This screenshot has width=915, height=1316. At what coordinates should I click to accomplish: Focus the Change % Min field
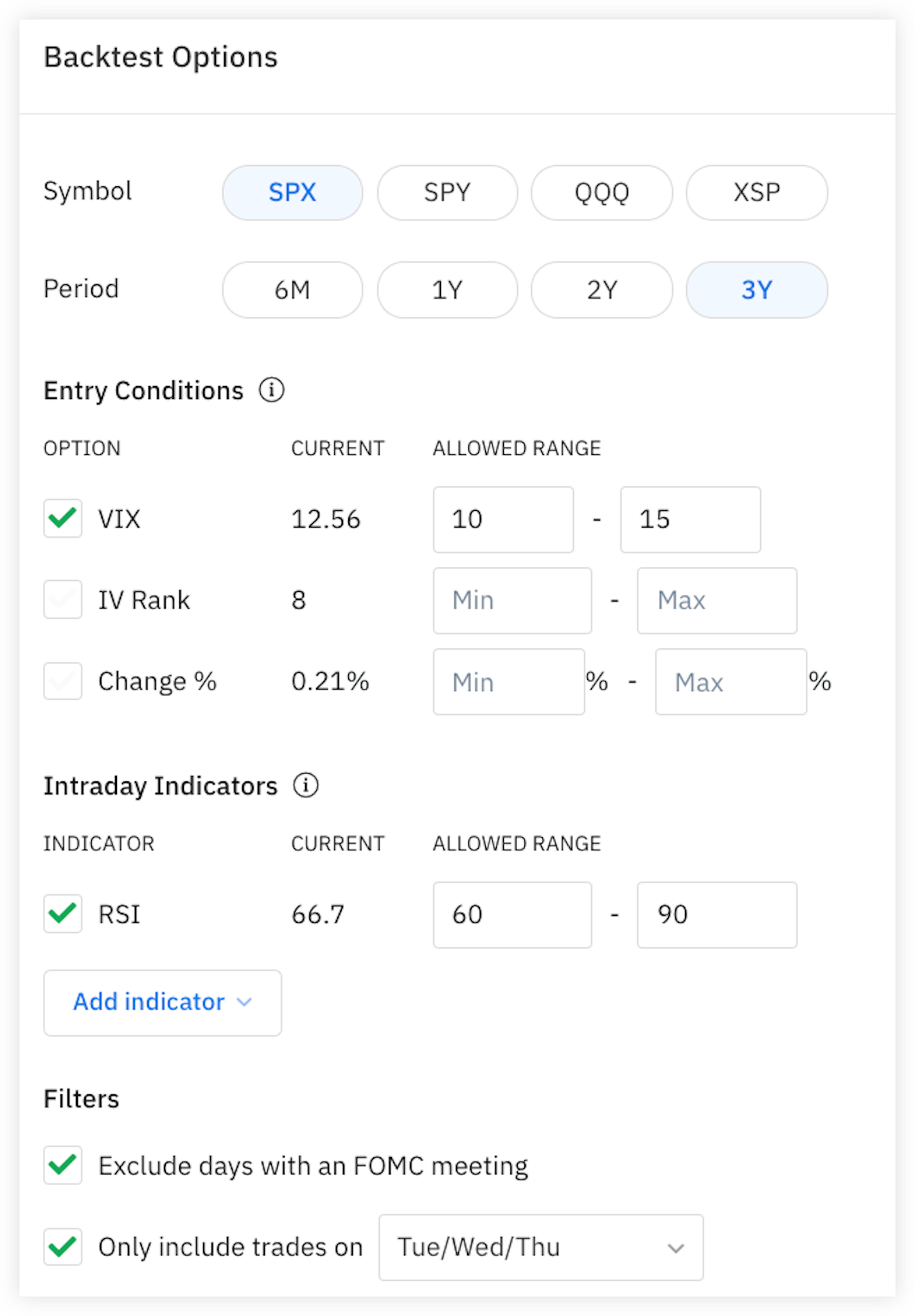[x=508, y=682]
